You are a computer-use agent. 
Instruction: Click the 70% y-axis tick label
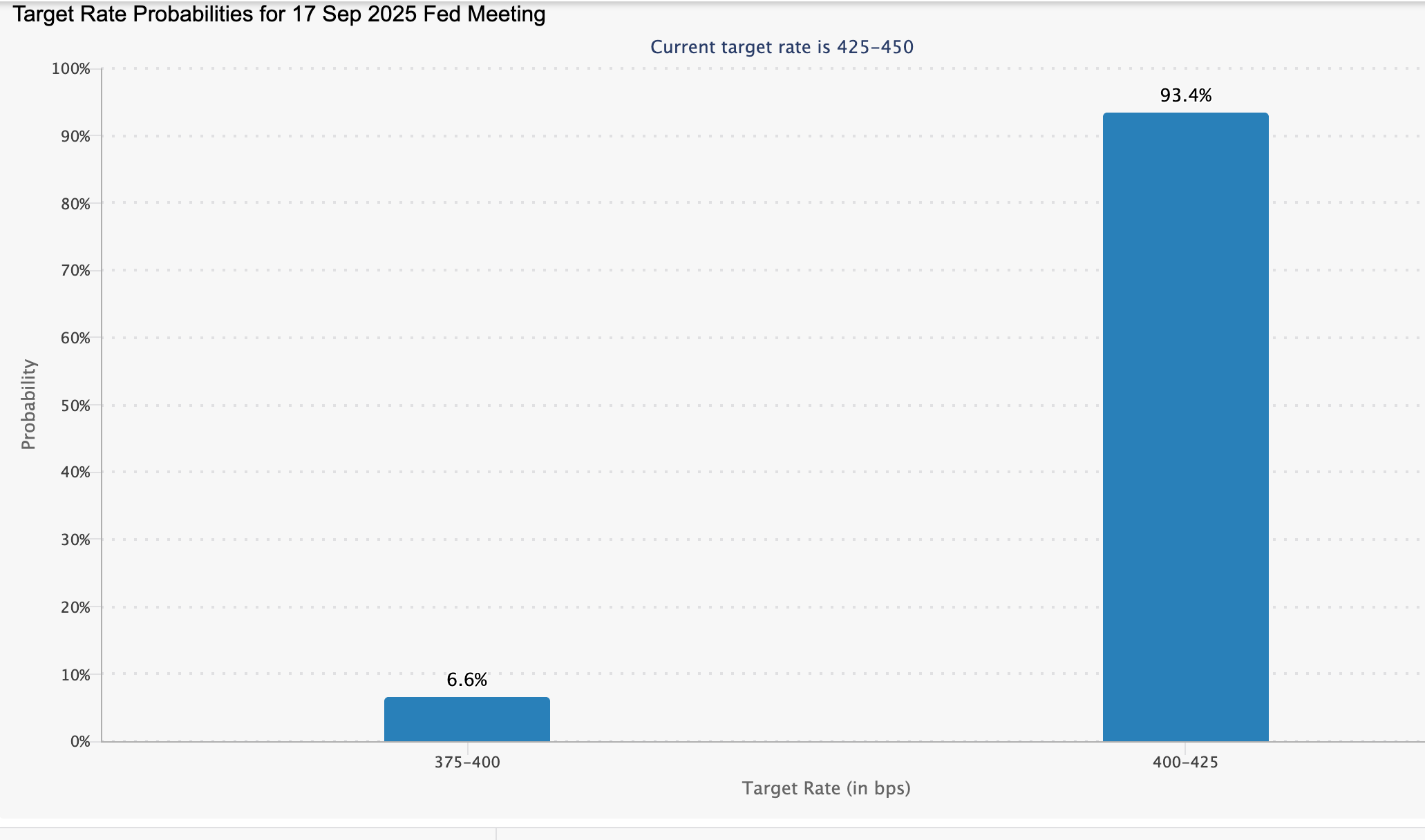(x=75, y=271)
